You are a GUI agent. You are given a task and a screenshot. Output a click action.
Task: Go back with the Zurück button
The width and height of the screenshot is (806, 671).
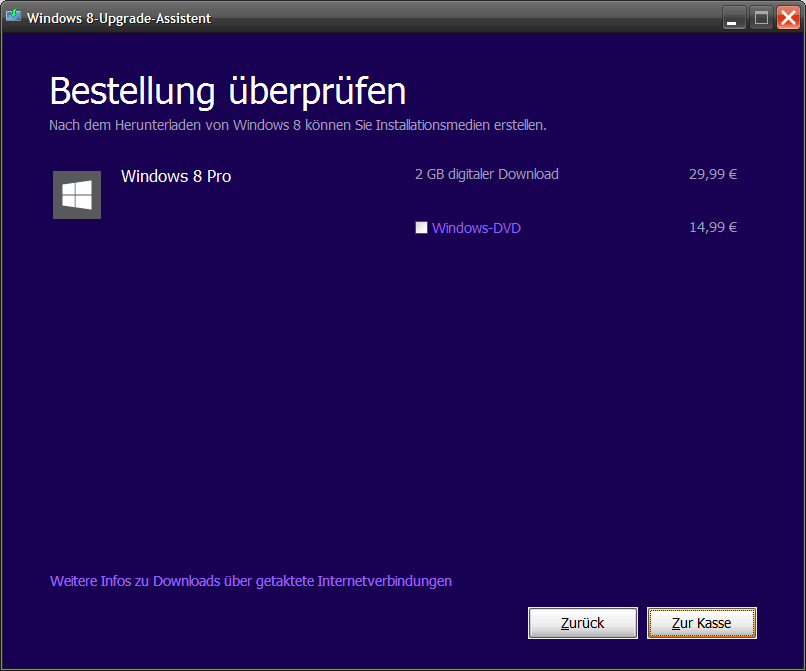click(582, 623)
